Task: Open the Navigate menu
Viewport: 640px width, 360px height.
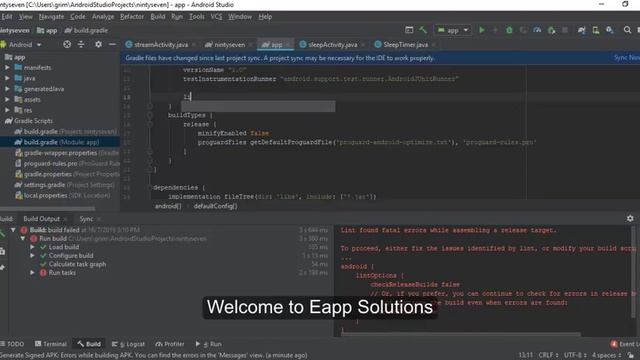Action: pyautogui.click(x=51, y=17)
